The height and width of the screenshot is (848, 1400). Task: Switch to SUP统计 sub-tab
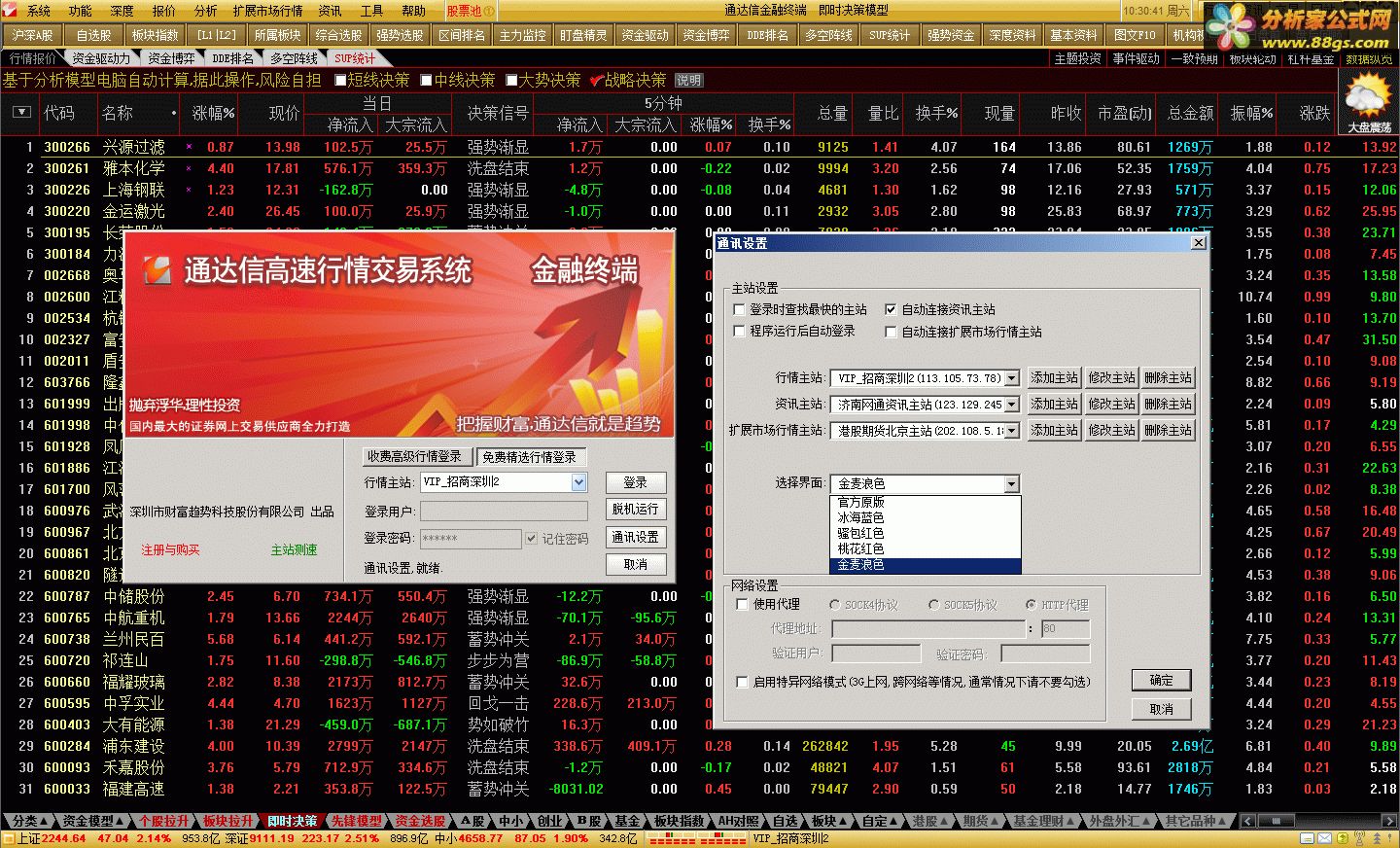(x=355, y=58)
